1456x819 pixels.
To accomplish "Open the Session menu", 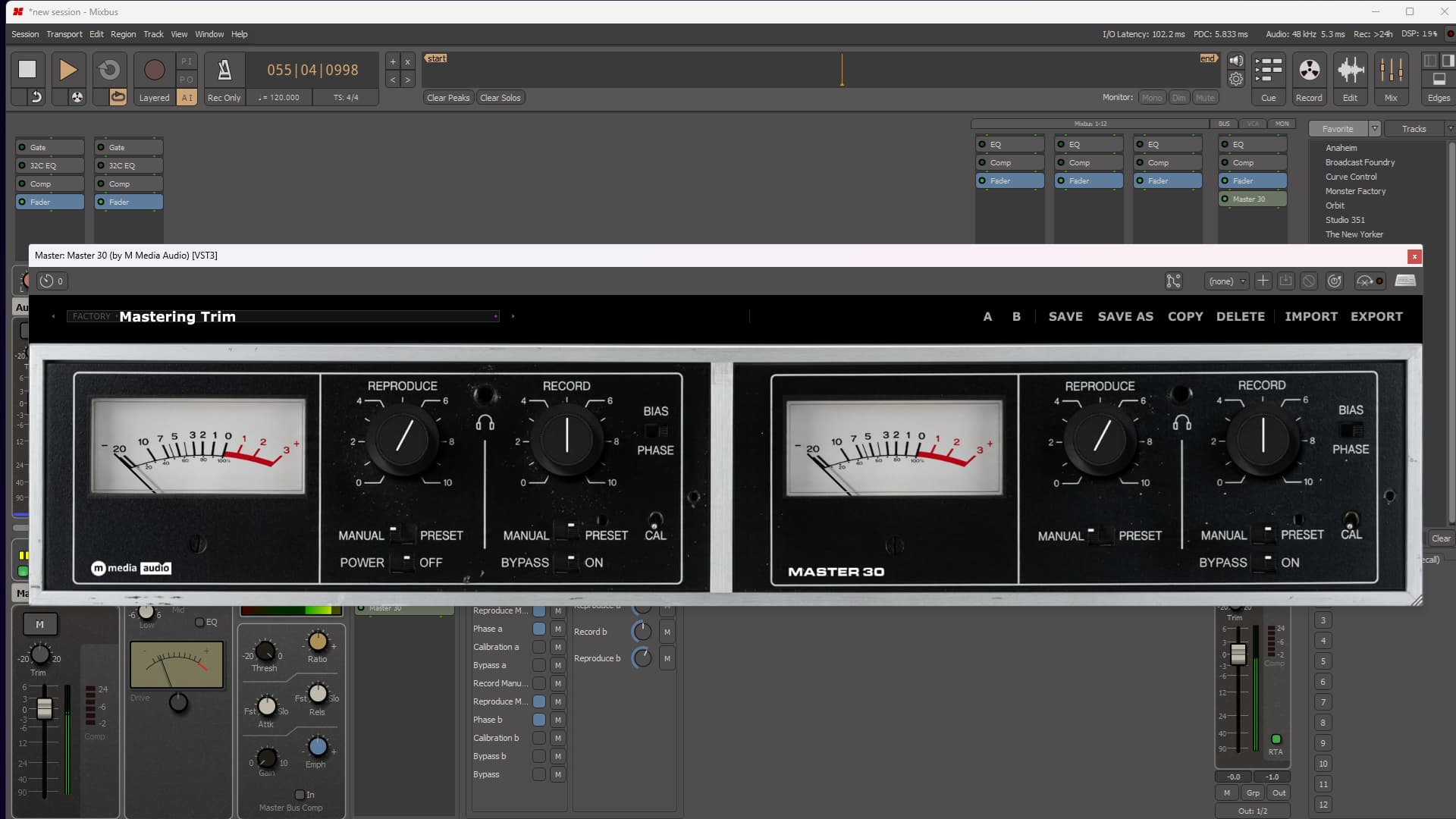I will click(25, 34).
